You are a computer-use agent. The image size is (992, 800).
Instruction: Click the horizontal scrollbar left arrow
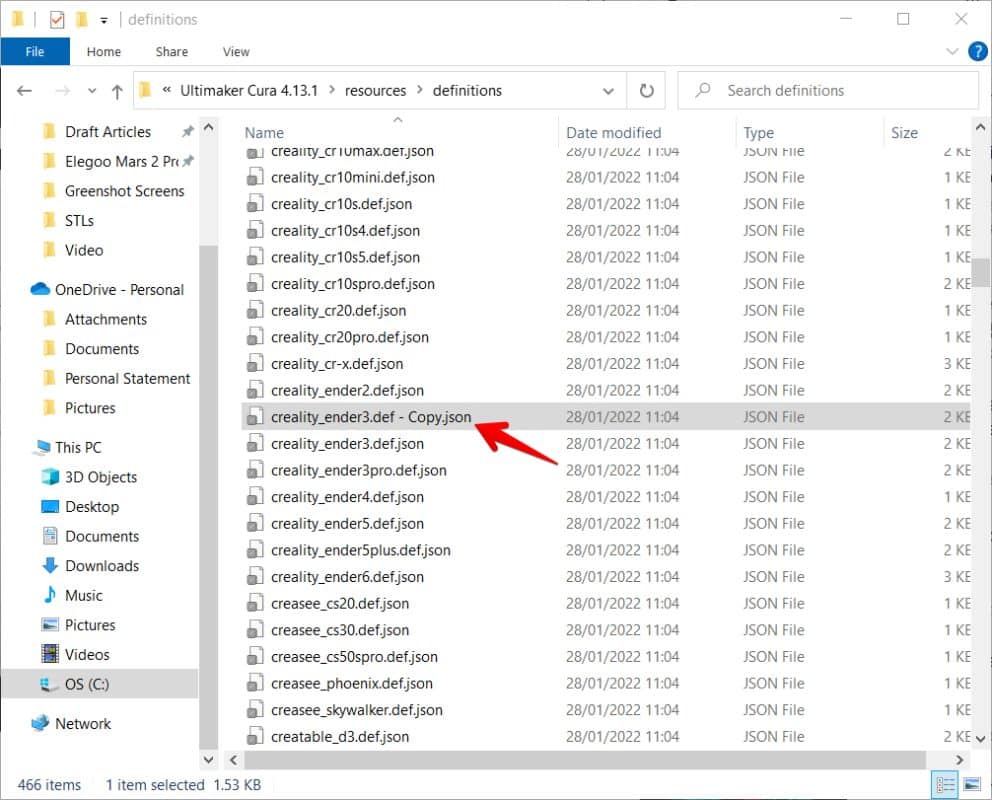click(233, 760)
